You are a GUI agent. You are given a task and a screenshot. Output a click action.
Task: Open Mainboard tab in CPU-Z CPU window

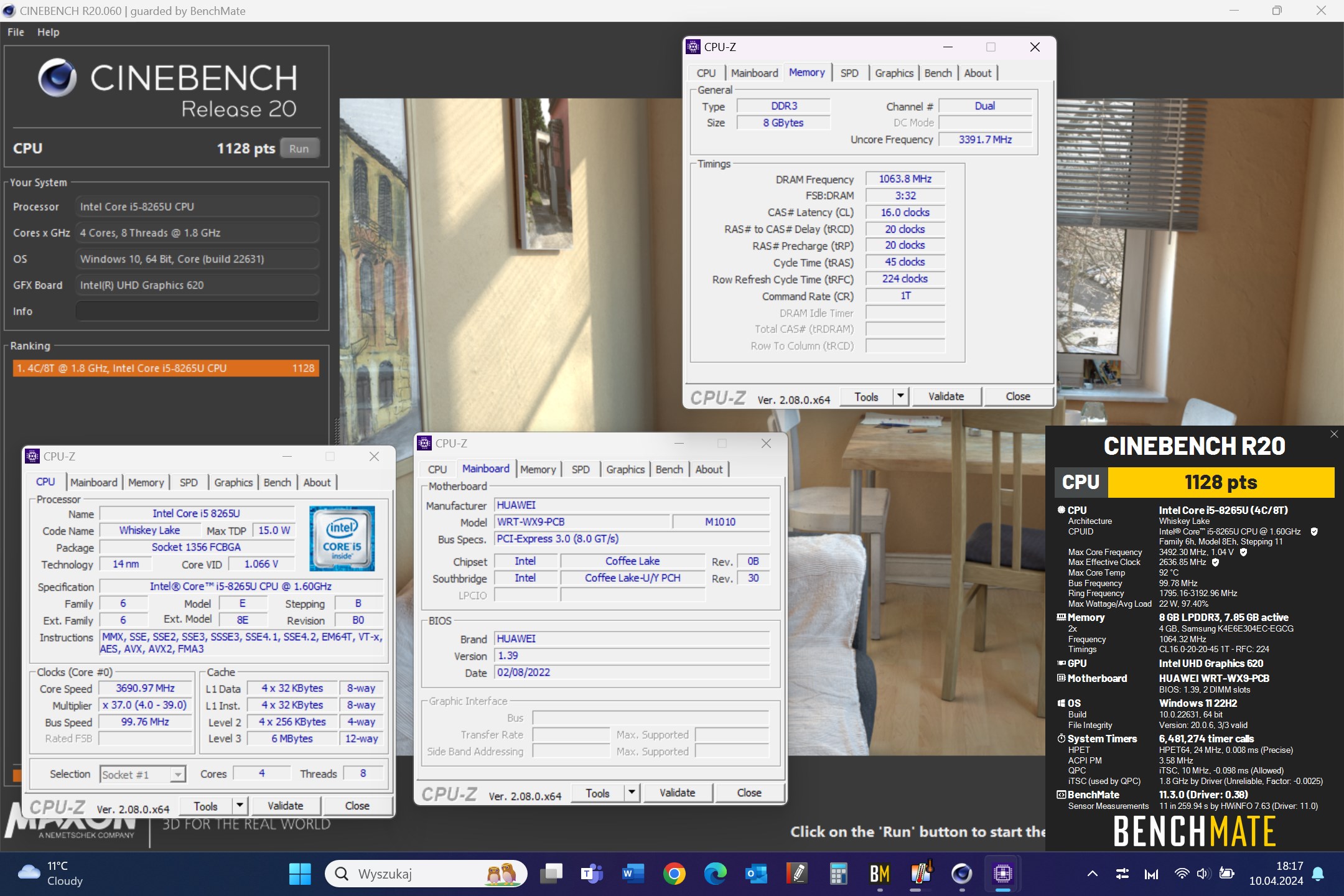click(93, 482)
